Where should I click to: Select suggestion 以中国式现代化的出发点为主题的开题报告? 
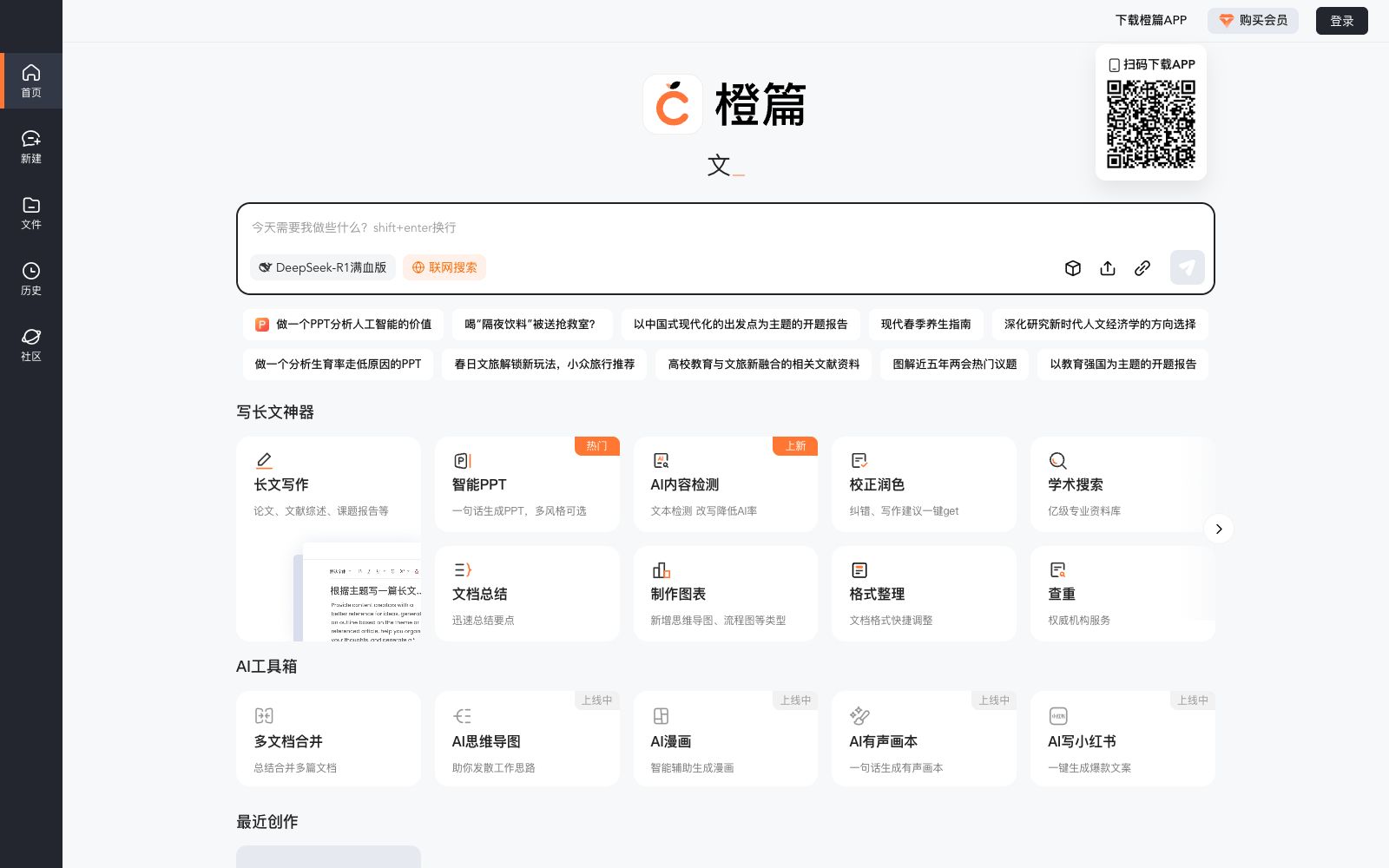click(x=741, y=324)
